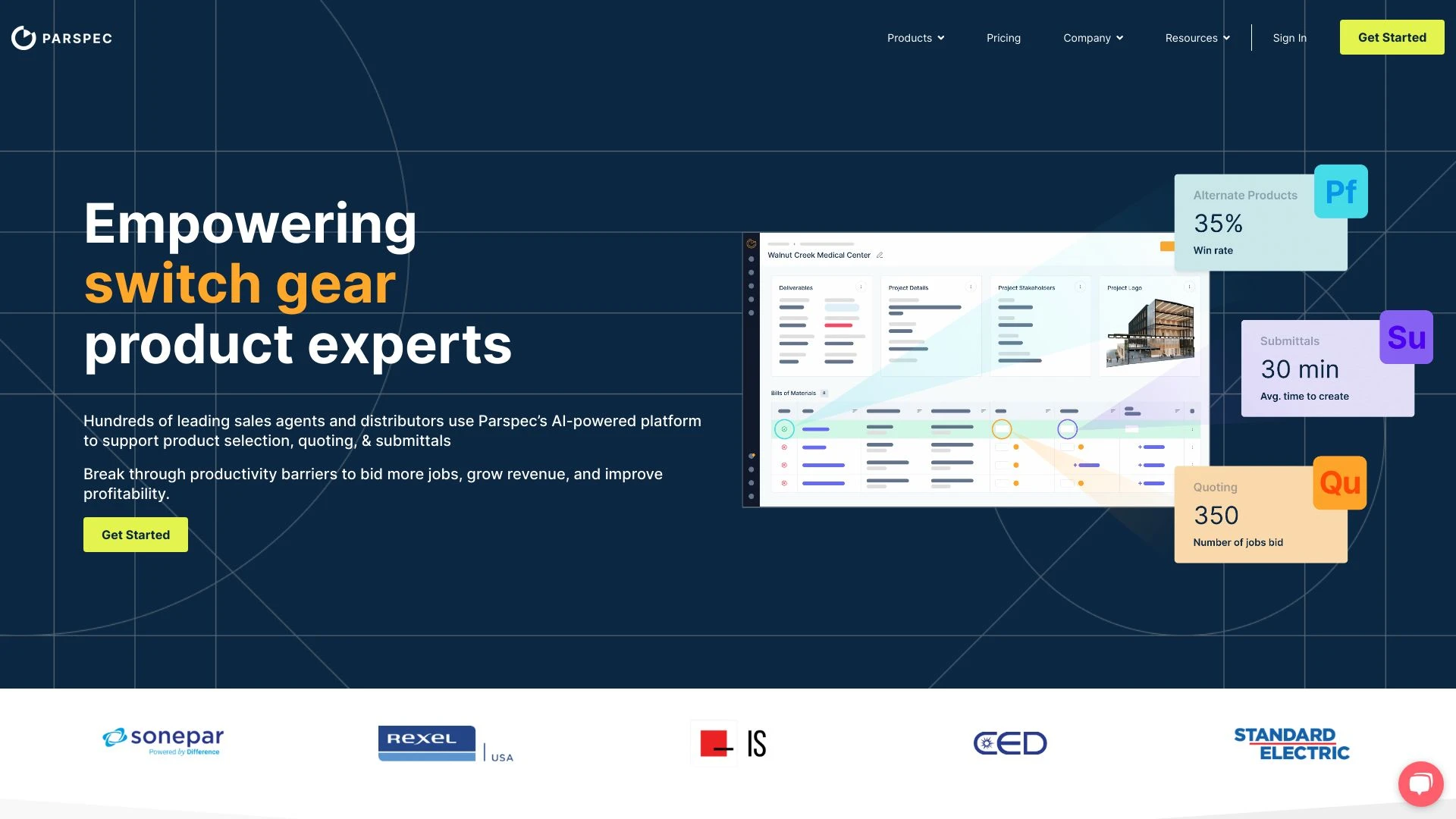Click the Sonepar logo in partners bar
Image resolution: width=1456 pixels, height=819 pixels.
[163, 743]
